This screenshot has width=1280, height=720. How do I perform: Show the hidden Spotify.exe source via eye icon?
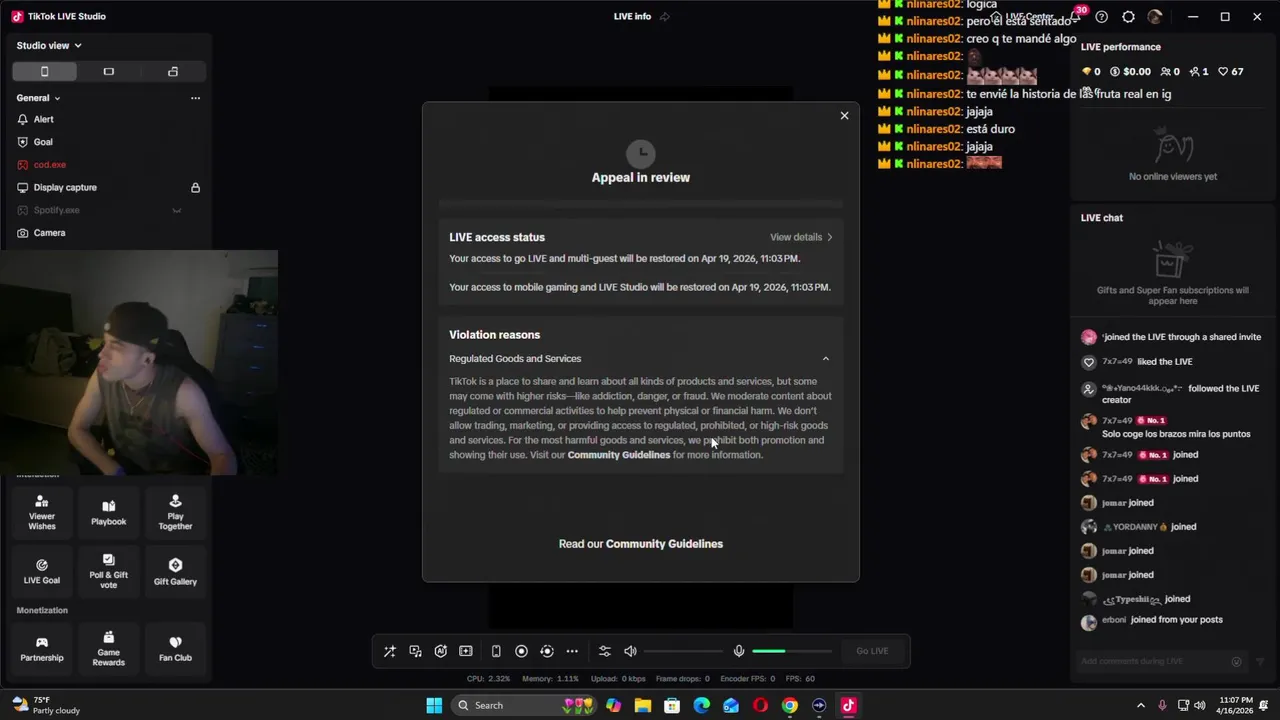177,210
